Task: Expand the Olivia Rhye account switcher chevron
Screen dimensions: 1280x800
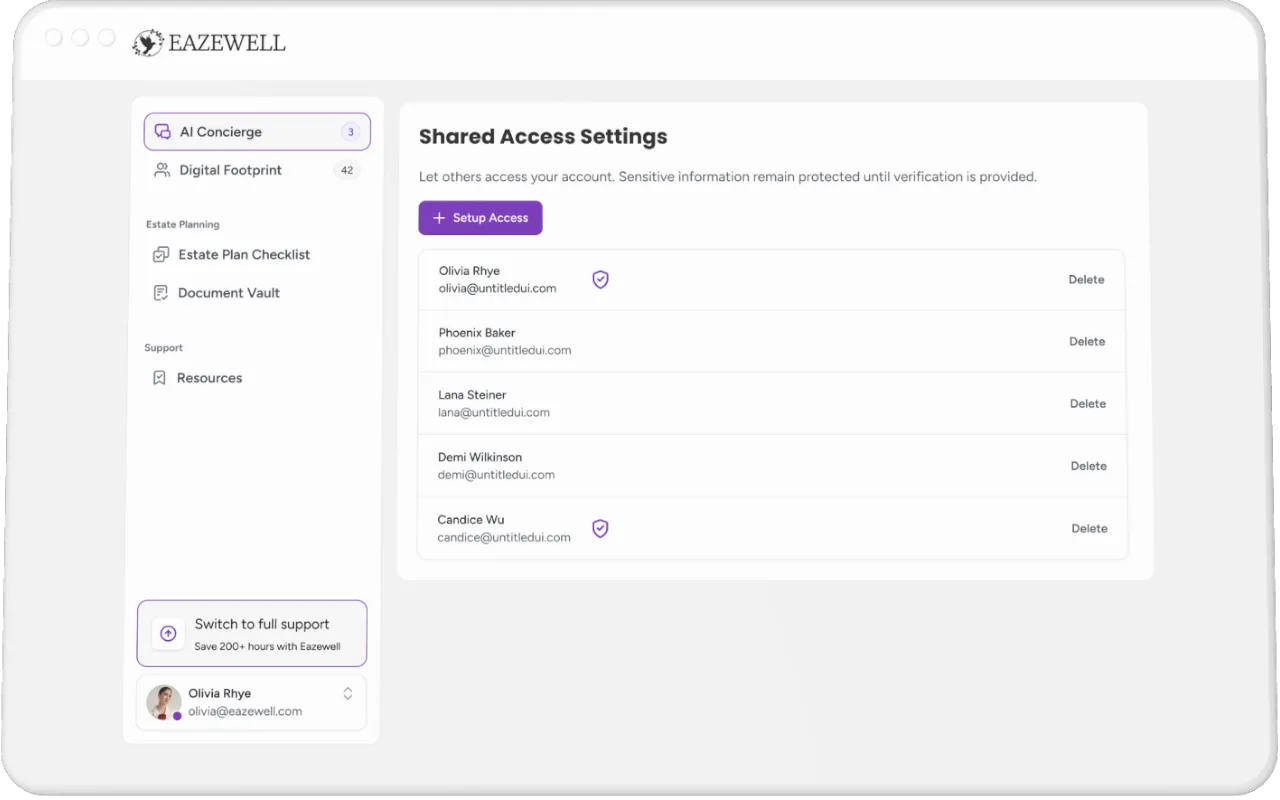Action: [x=347, y=694]
